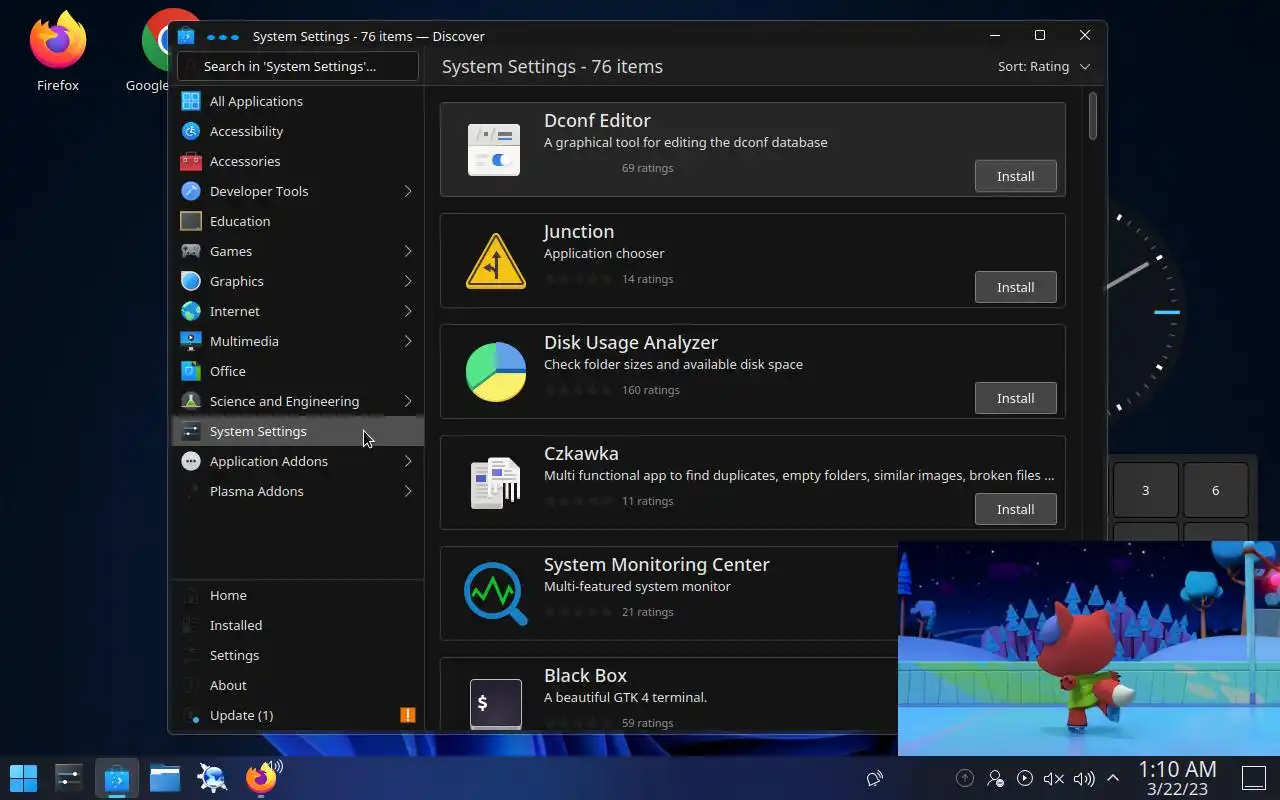Click the speaker volume tray icon
1280x800 pixels.
coord(1084,779)
